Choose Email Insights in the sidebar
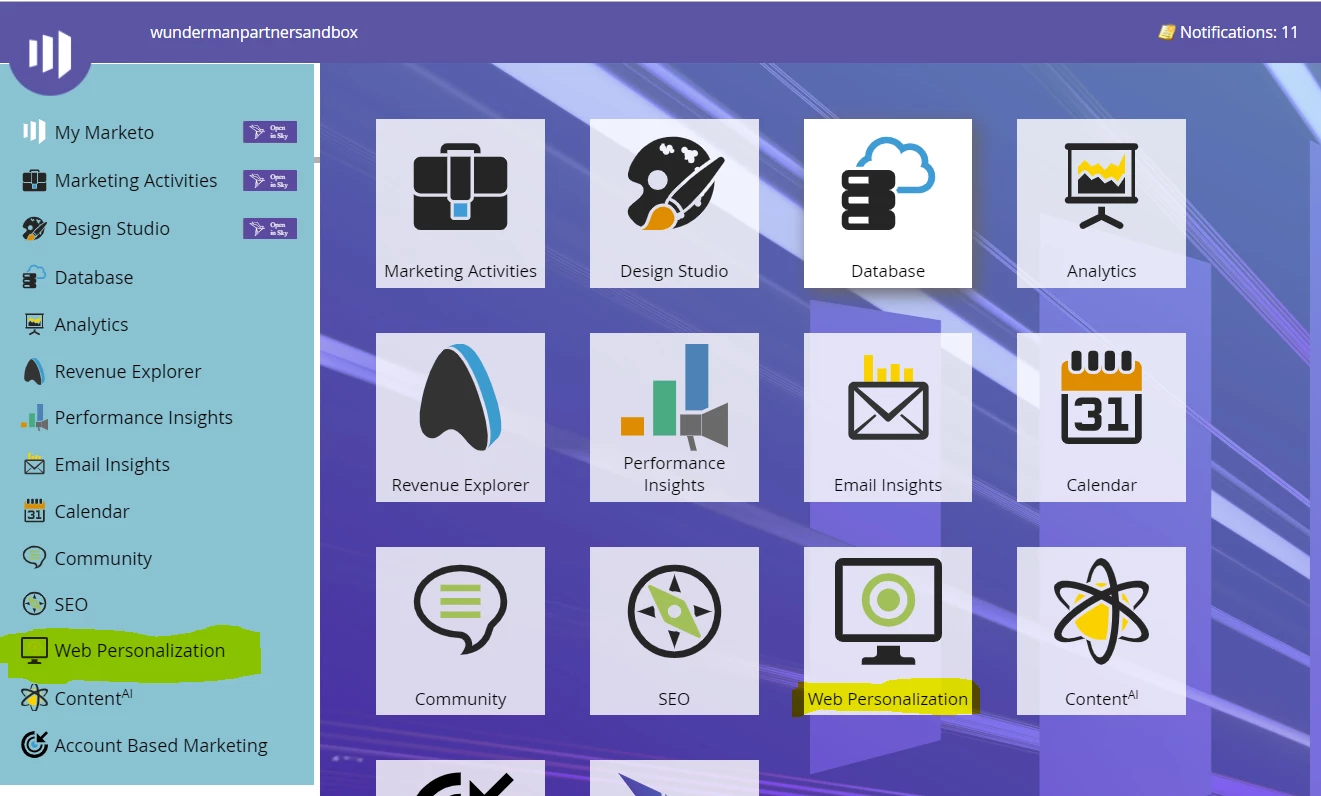 point(96,464)
